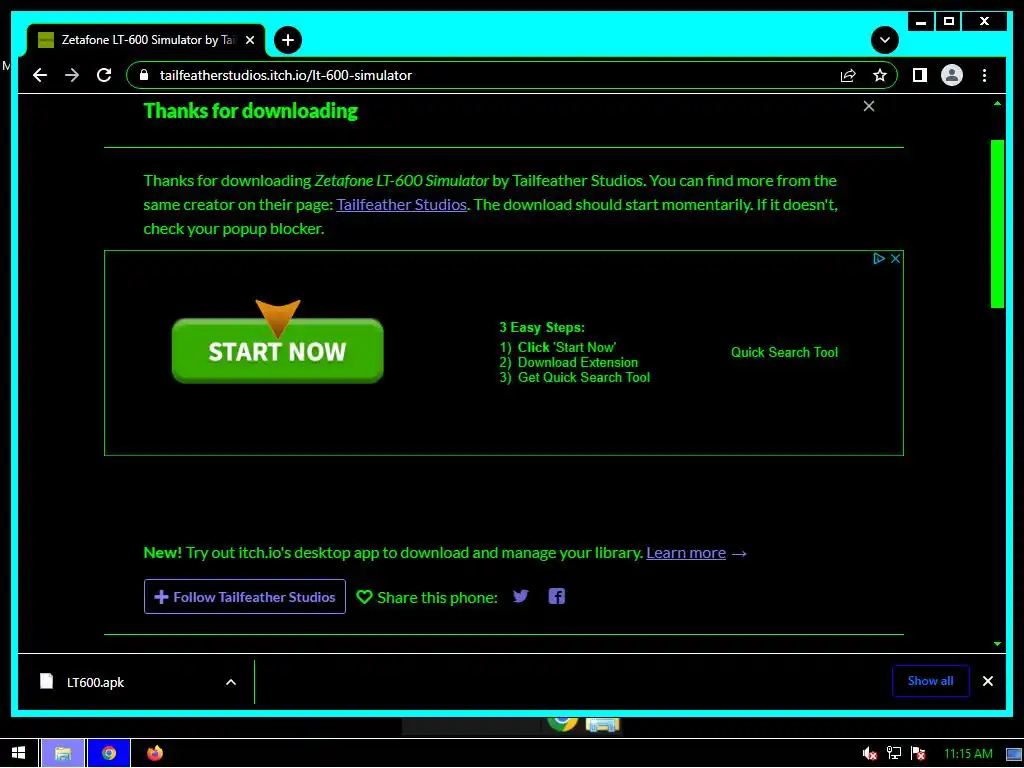Expand the tab search dropdown
The width and height of the screenshot is (1024, 768).
pyautogui.click(x=884, y=40)
